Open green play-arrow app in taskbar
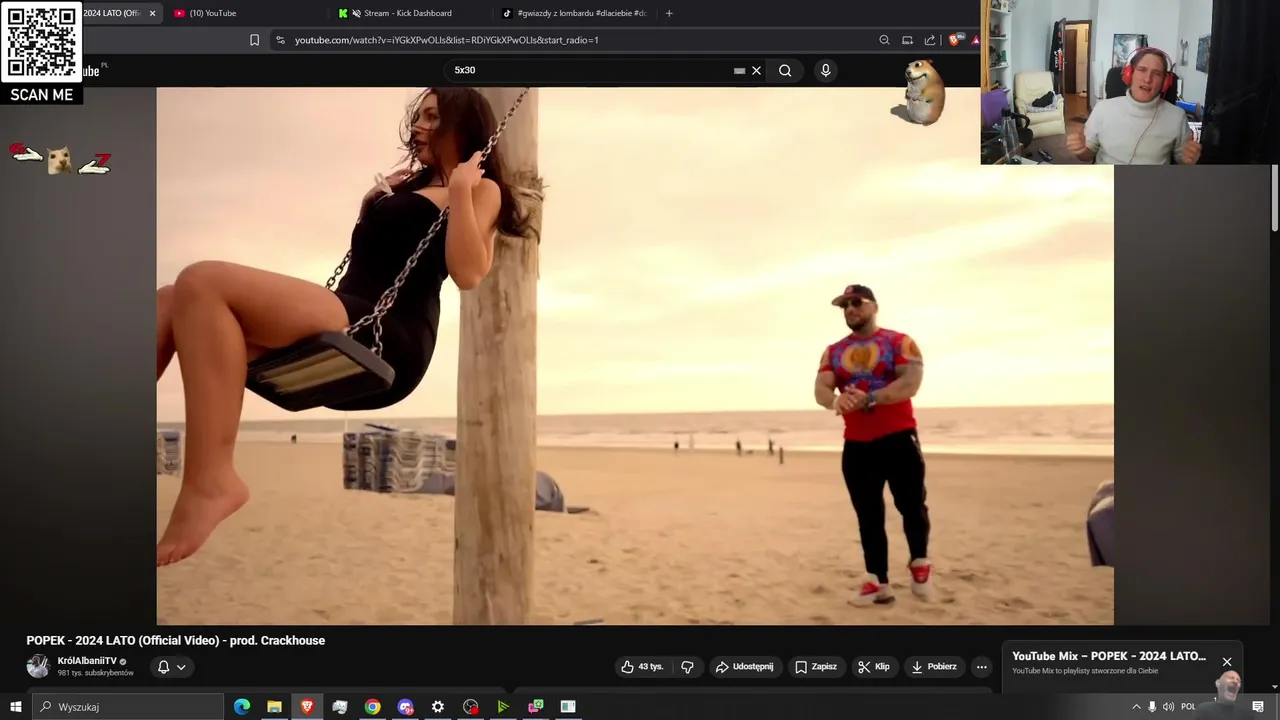Viewport: 1280px width, 720px height. click(x=503, y=707)
